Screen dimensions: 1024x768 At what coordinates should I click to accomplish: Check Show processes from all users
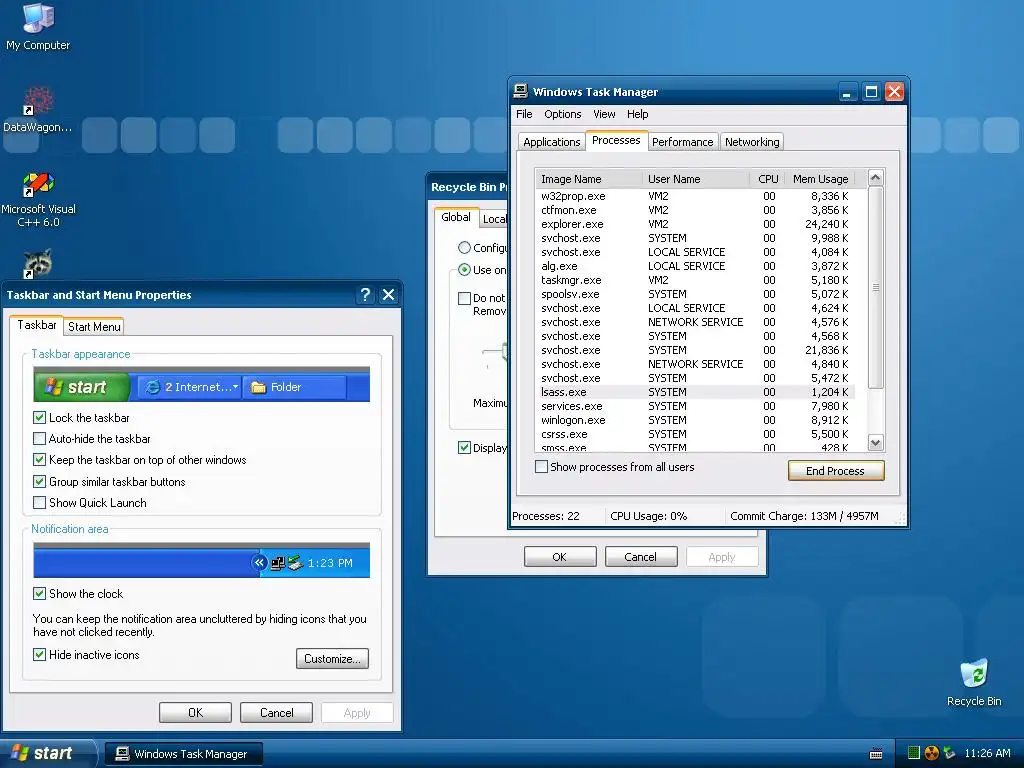tap(541, 467)
